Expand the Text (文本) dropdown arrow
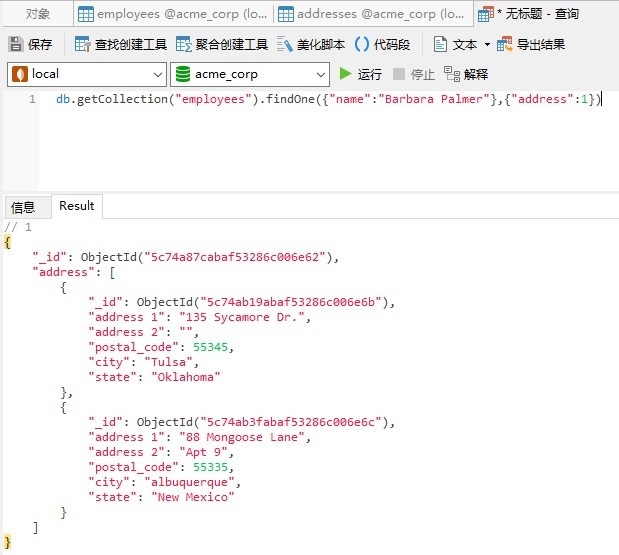 (487, 44)
